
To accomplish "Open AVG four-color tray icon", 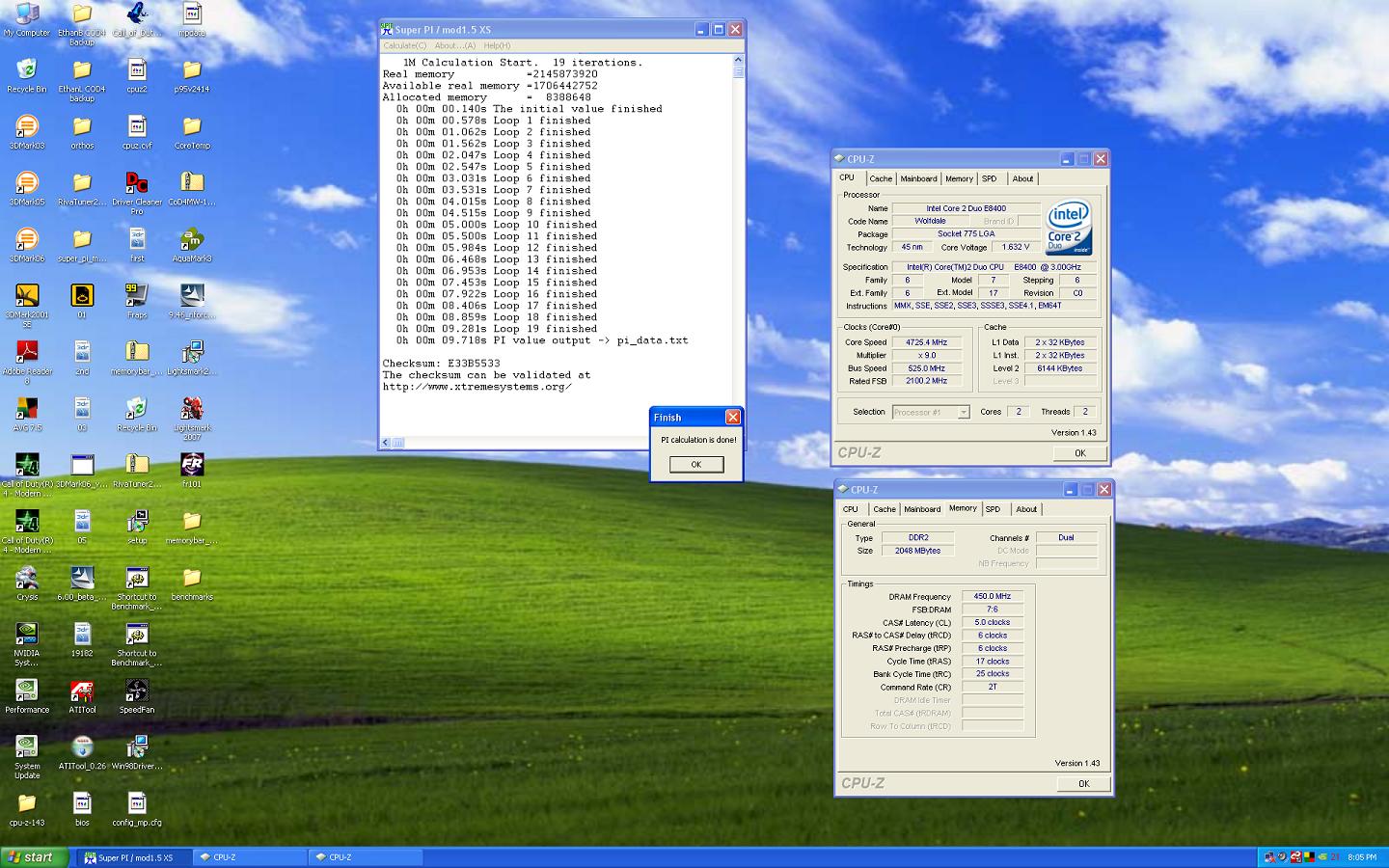I will 1310,857.
